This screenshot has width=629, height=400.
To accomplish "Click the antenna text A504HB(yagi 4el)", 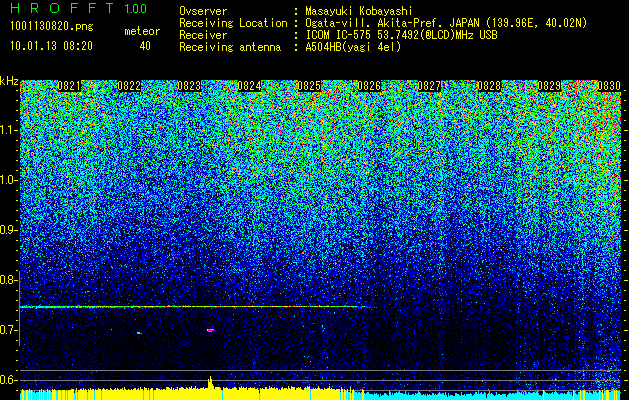I will tap(353, 47).
